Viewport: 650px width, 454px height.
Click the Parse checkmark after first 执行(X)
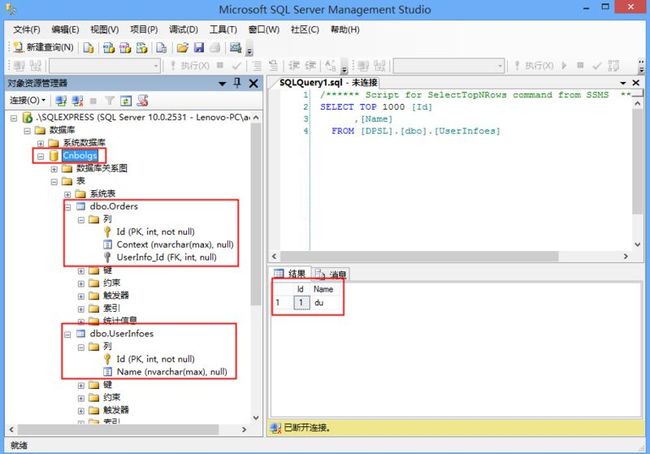237,66
